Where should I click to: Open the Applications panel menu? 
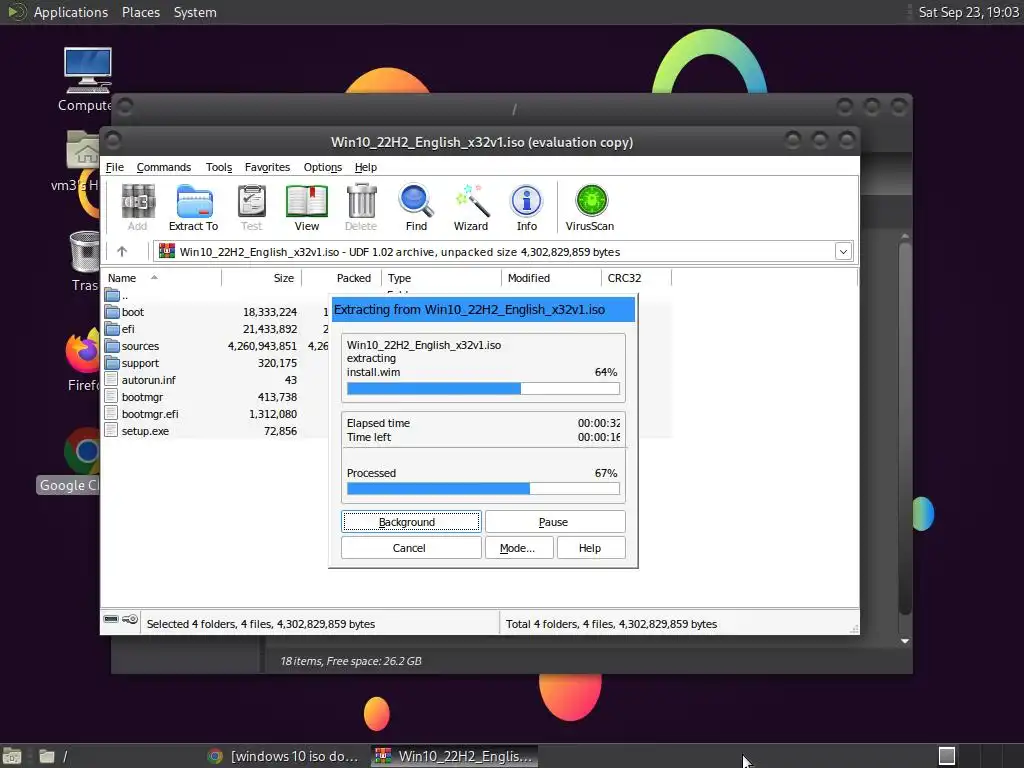click(x=71, y=12)
